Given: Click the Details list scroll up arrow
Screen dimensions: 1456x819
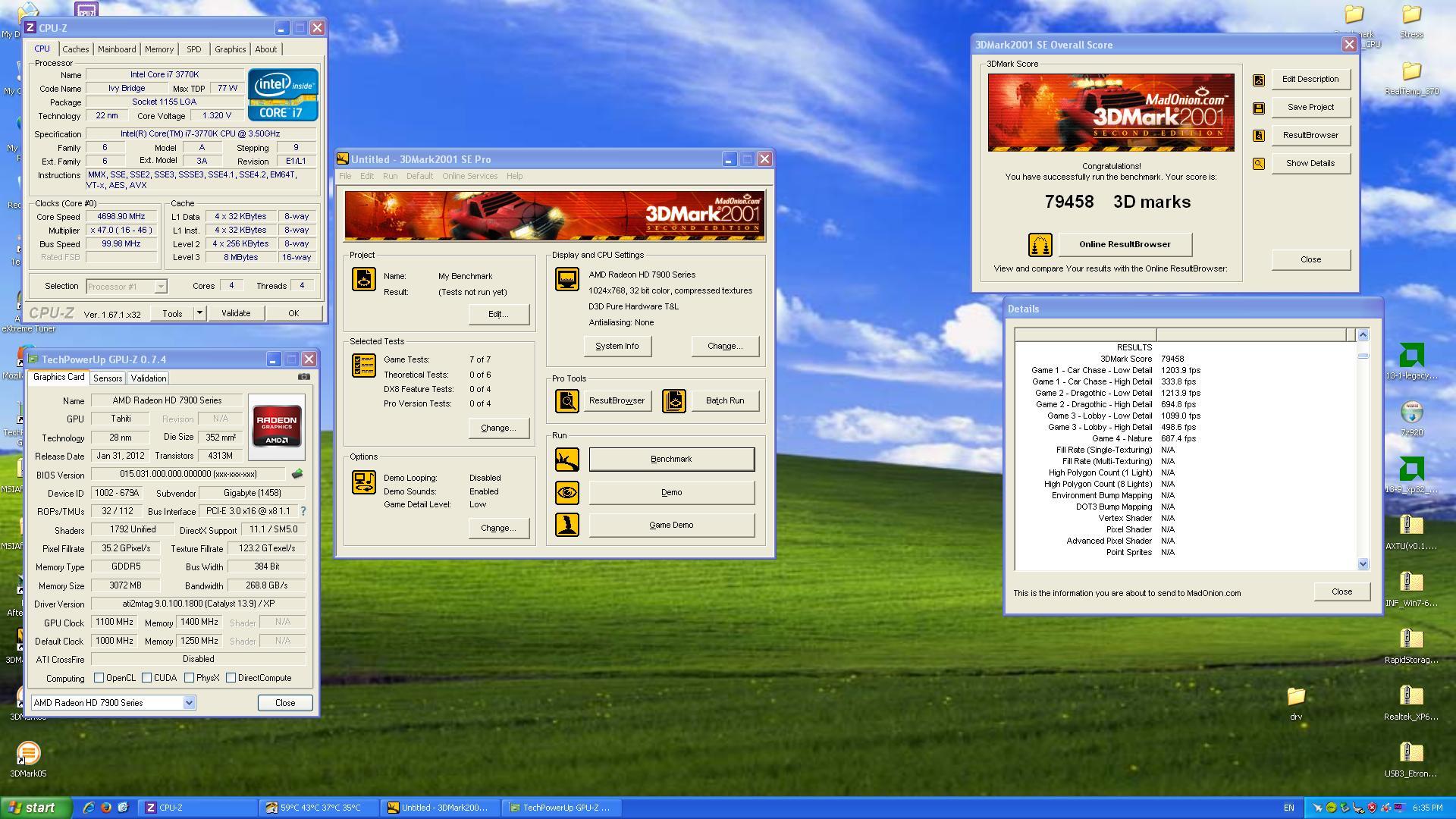Looking at the screenshot, I should tap(1363, 335).
